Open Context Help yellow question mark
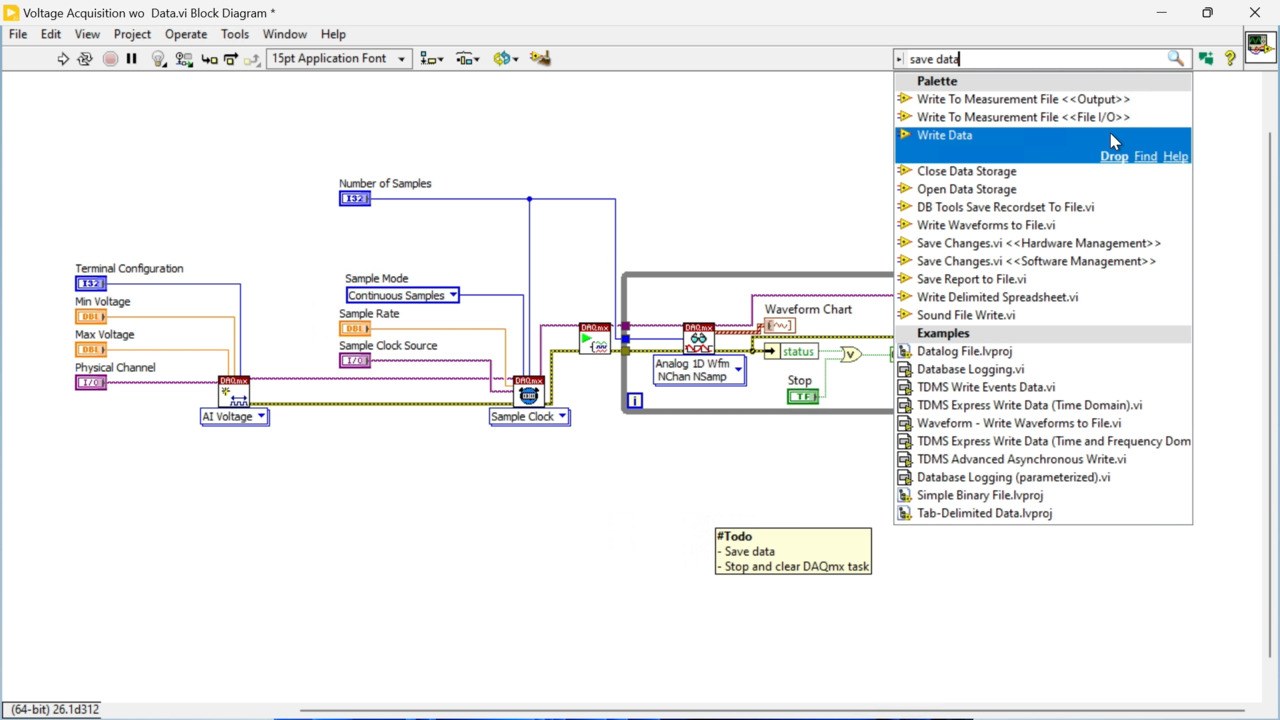Viewport: 1280px width, 720px height. 1230,59
